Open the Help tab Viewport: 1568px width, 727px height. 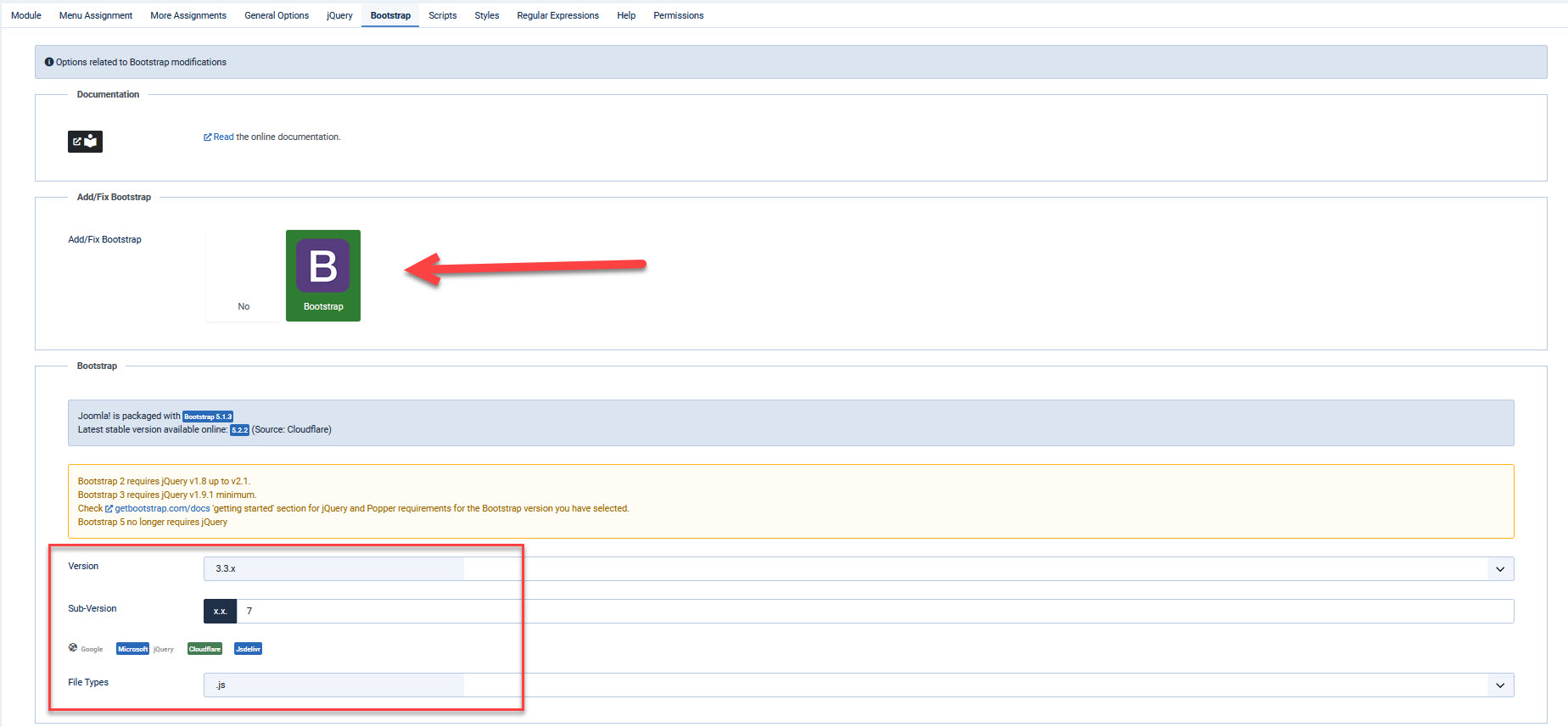coord(626,15)
